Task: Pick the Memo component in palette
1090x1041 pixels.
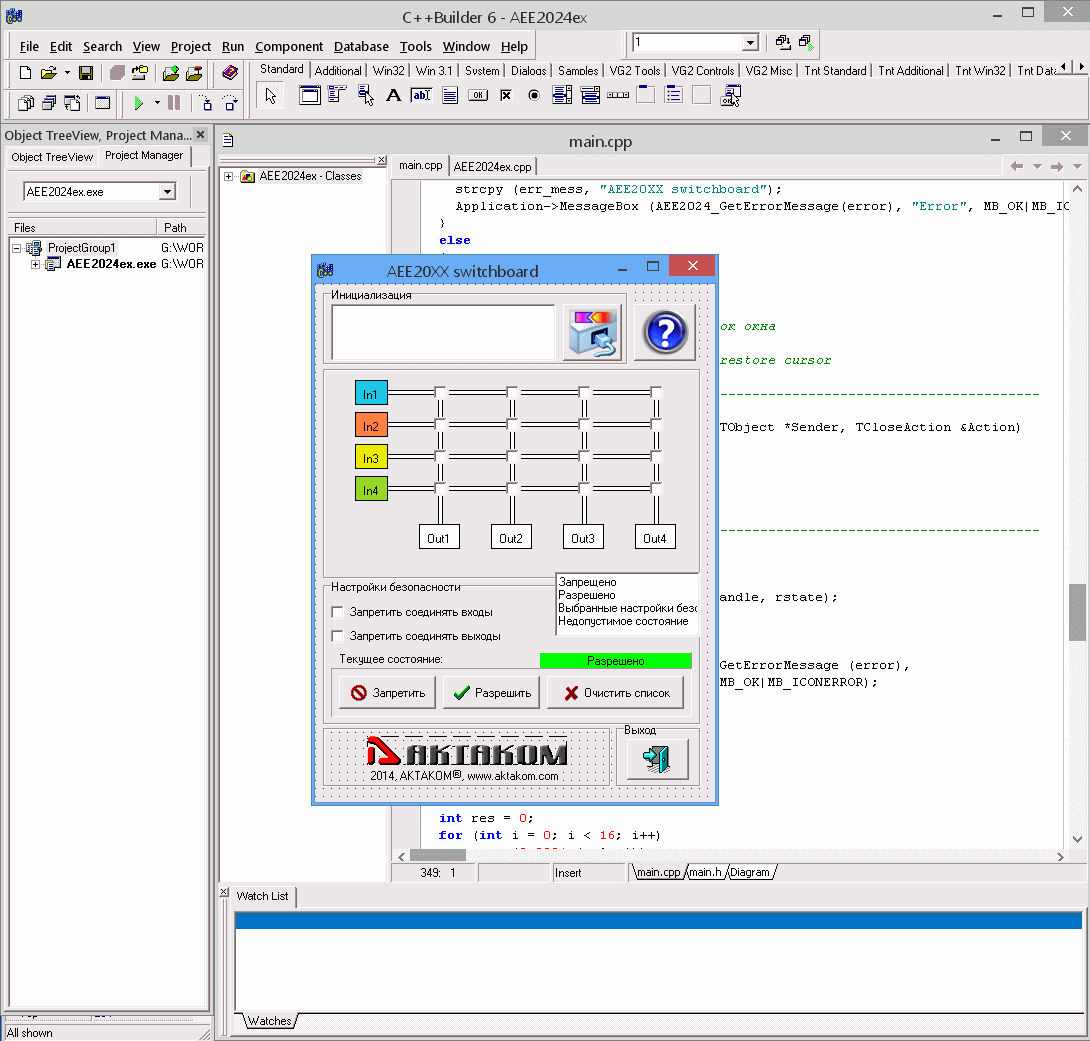Action: (450, 95)
